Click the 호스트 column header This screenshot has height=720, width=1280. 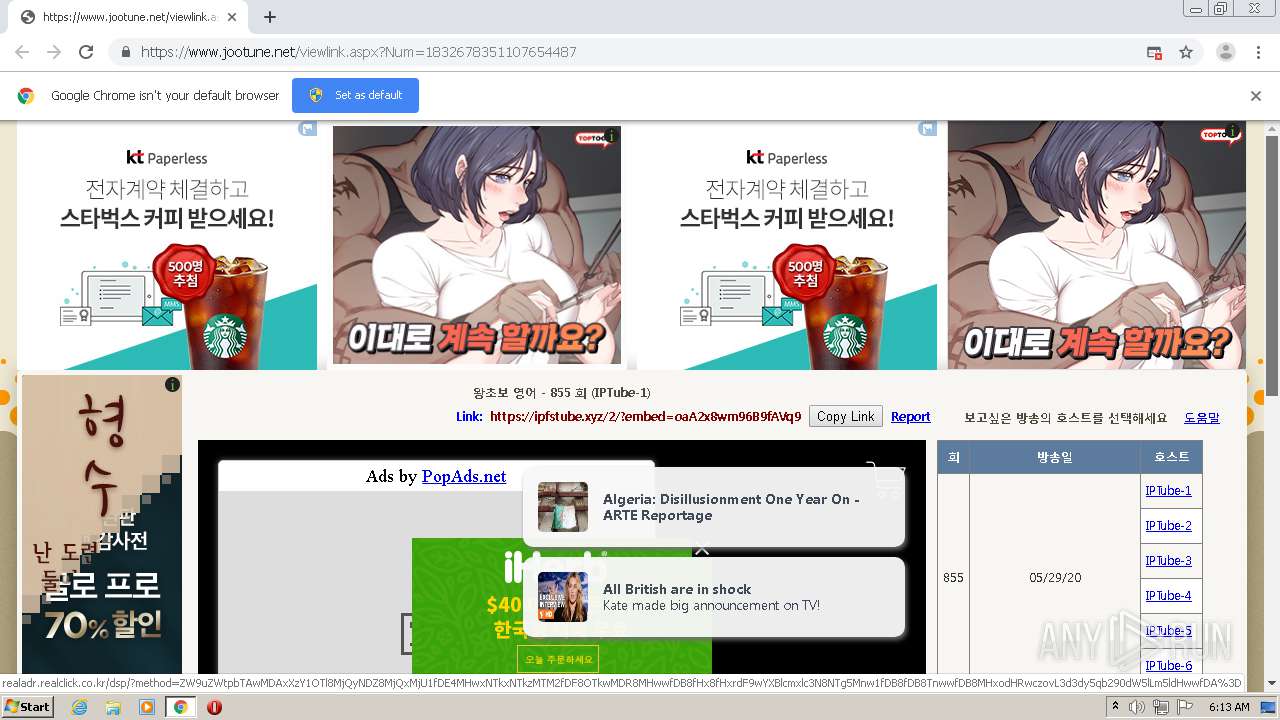pos(1171,457)
